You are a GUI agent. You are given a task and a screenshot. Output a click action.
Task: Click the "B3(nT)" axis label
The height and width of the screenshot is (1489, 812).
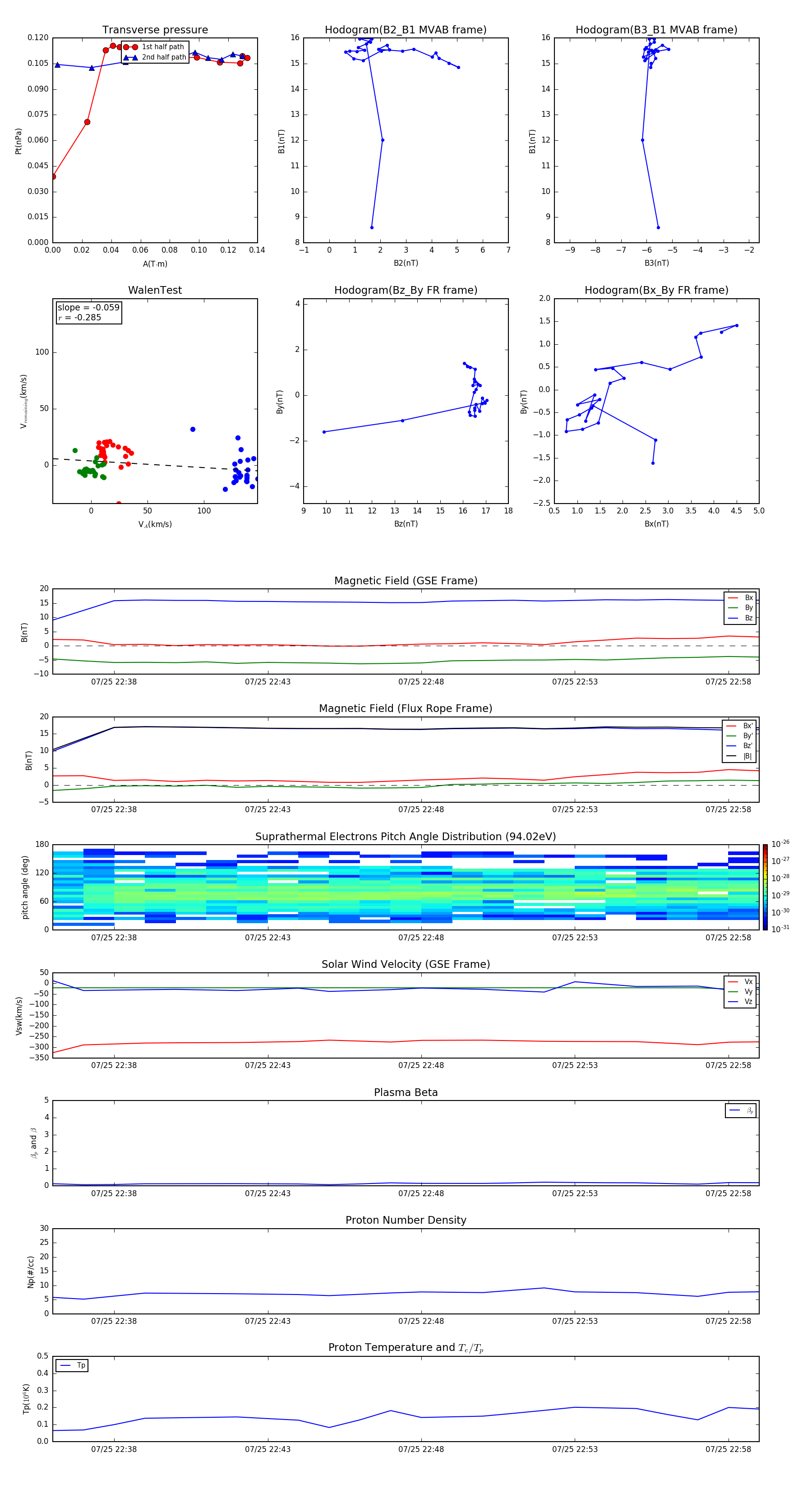point(656,263)
